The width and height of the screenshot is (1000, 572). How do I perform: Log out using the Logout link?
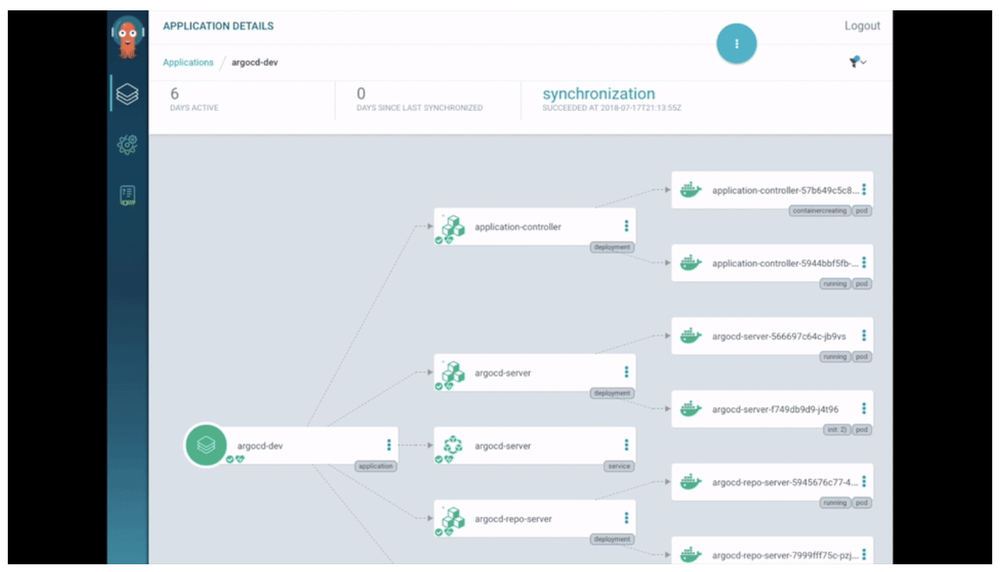coord(862,26)
